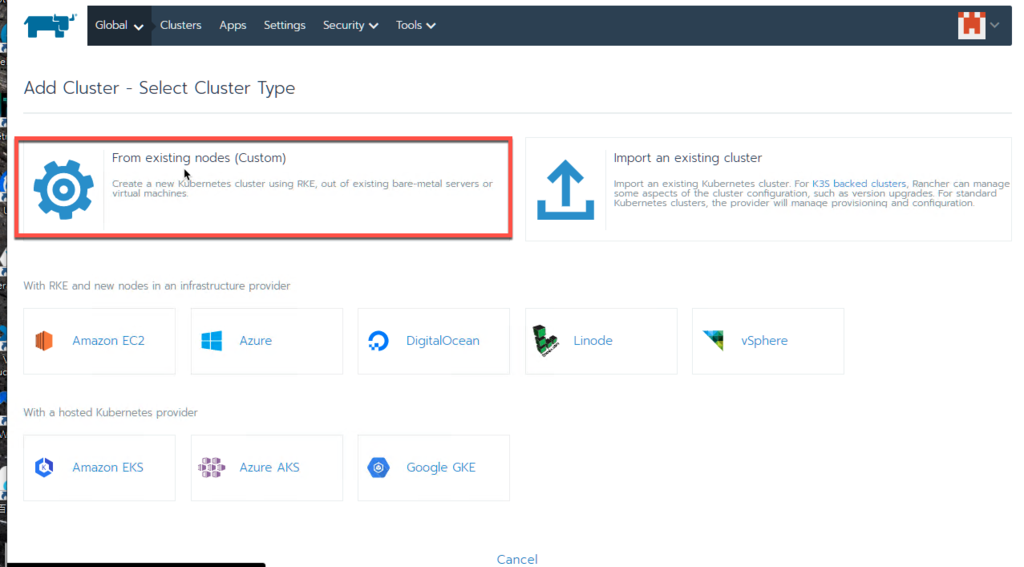Choose the Amazon EKS hosted provider label

click(x=108, y=468)
